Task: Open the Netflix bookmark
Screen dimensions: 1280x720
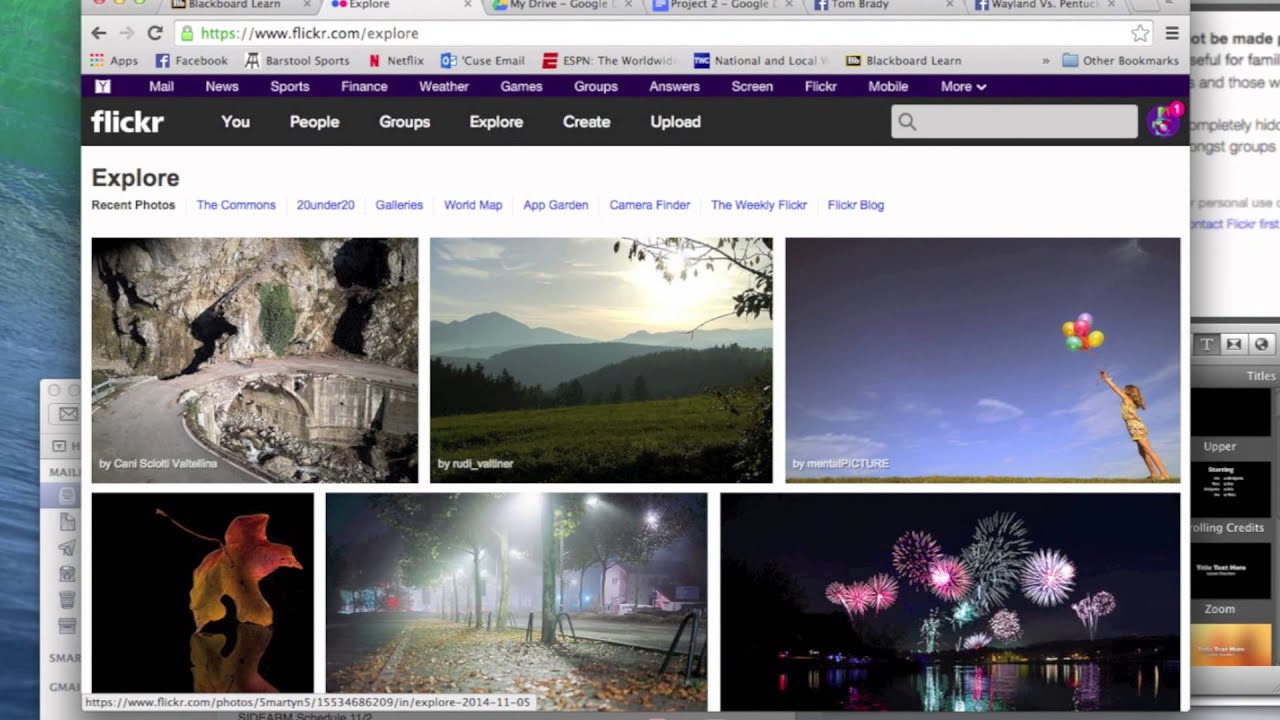Action: coord(396,61)
